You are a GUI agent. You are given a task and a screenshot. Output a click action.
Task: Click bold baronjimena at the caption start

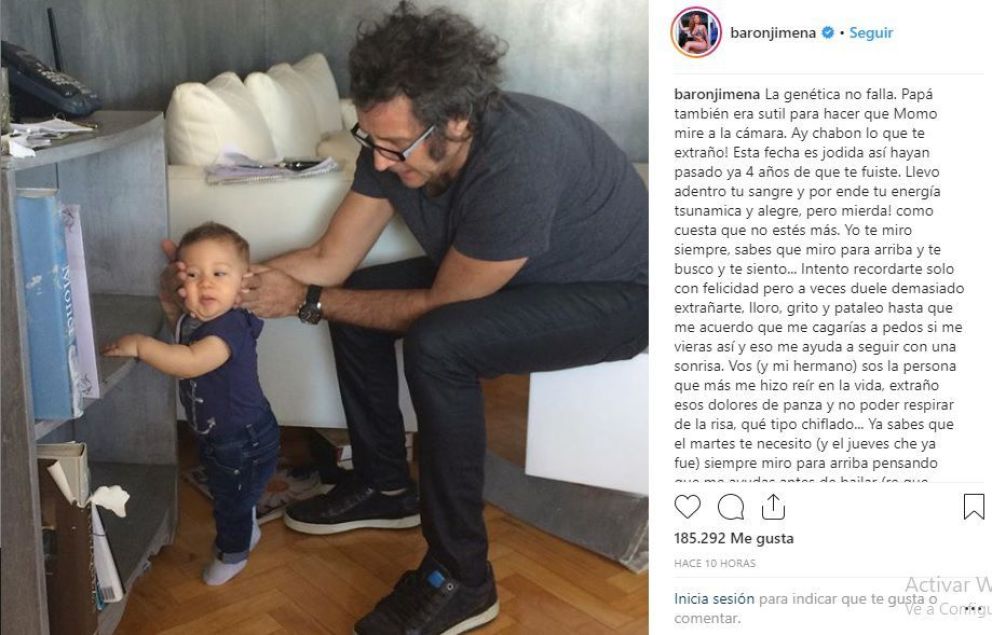coord(717,94)
